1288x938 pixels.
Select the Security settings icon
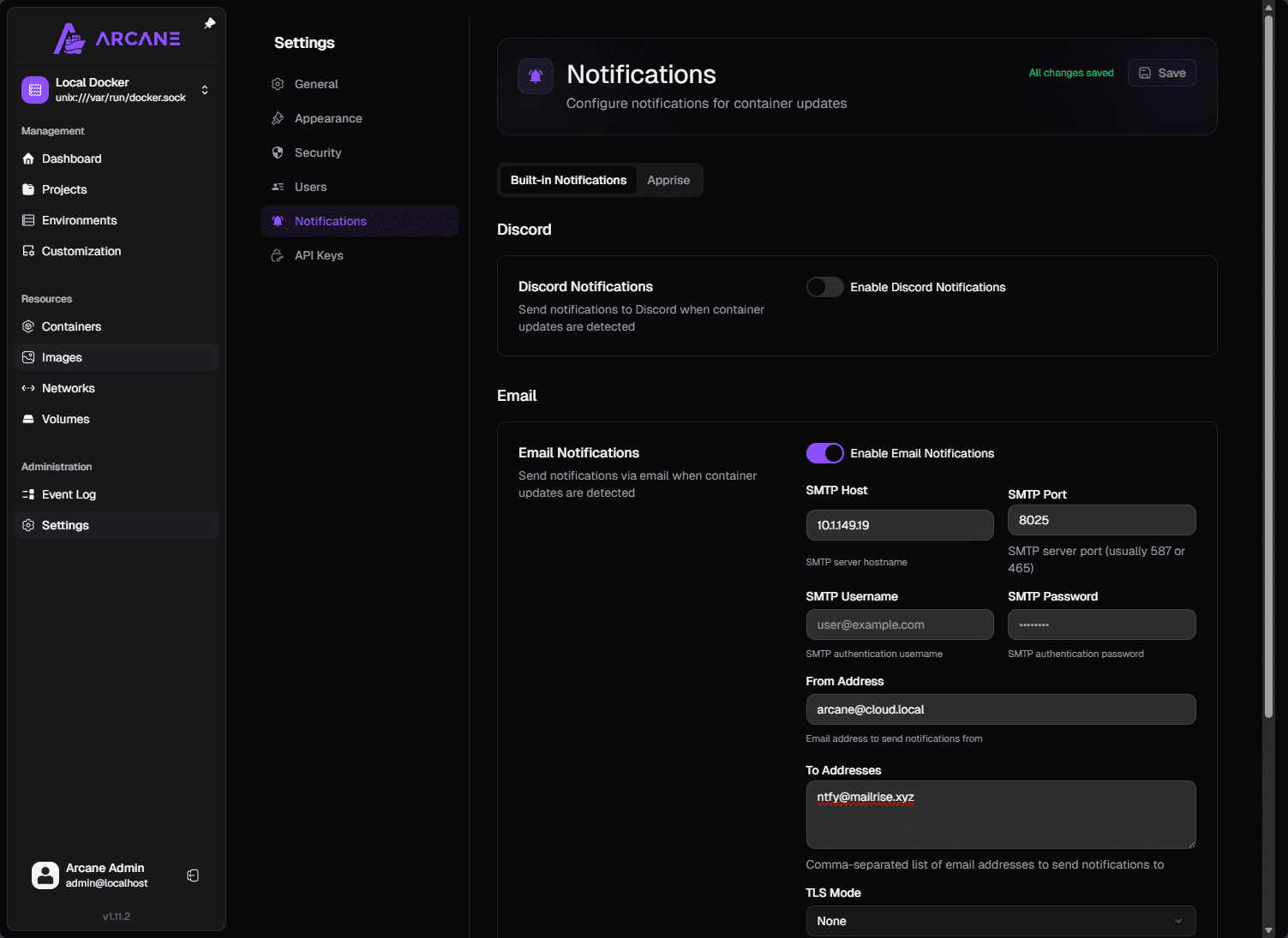(x=277, y=152)
